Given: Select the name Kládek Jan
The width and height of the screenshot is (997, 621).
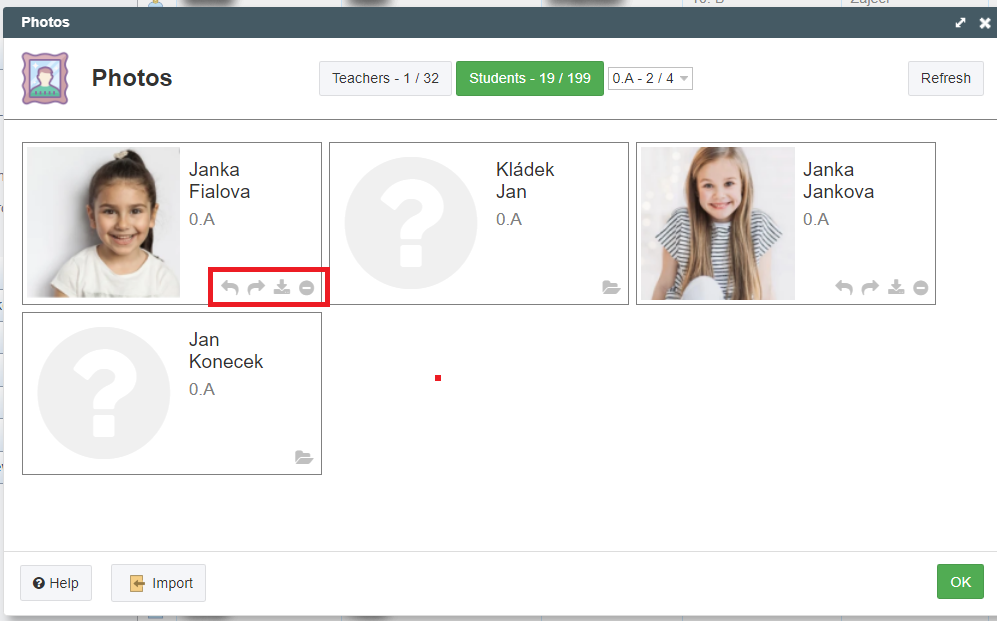Looking at the screenshot, I should pos(525,181).
